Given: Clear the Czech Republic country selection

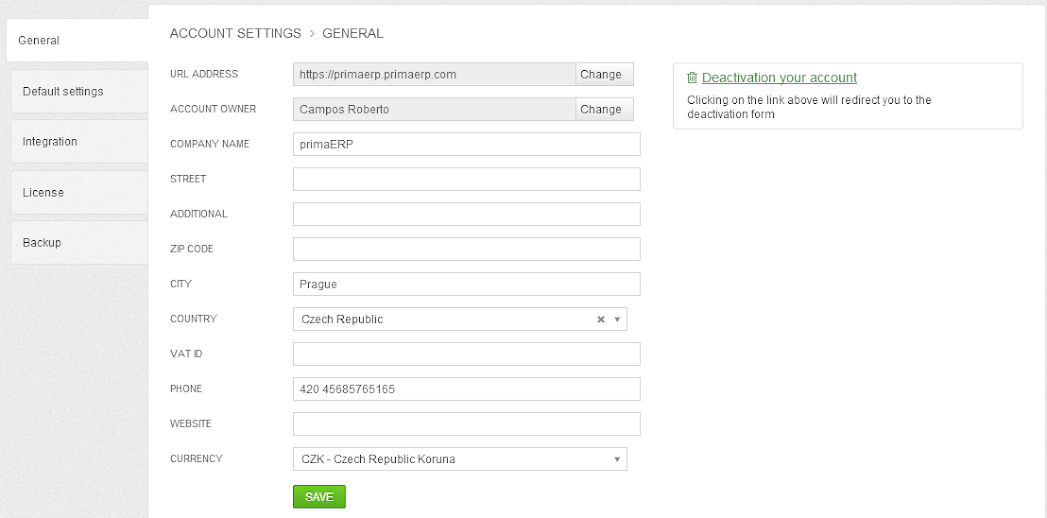Looking at the screenshot, I should pyautogui.click(x=601, y=320).
